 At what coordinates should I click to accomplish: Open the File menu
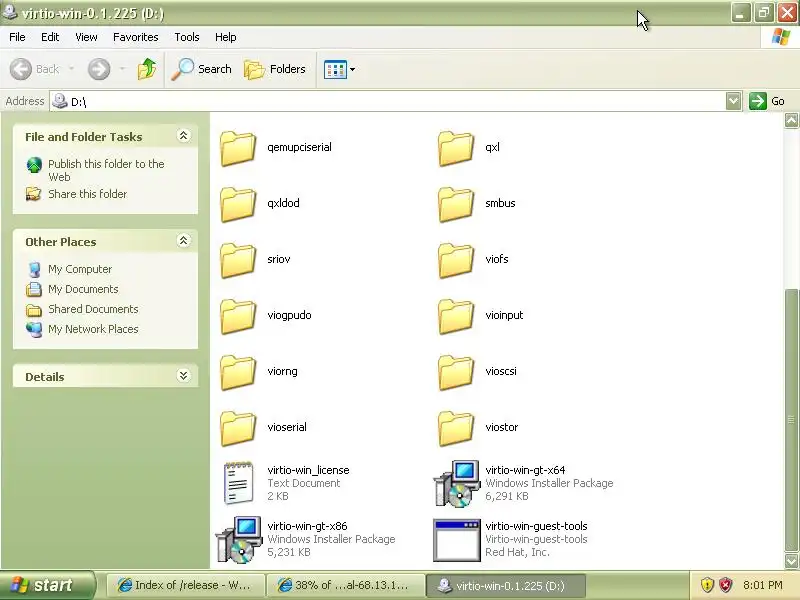click(17, 37)
